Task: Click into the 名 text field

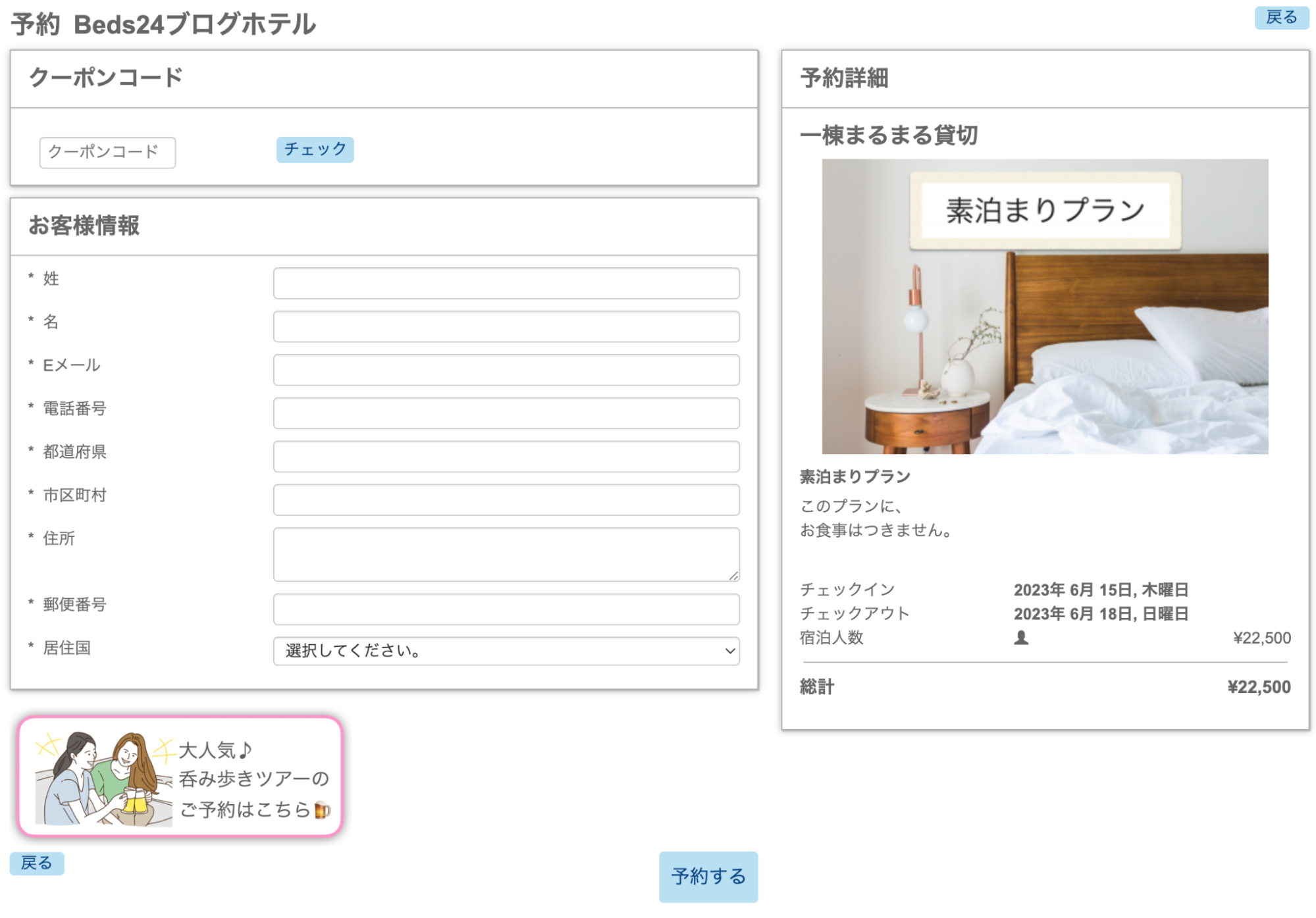Action: [506, 326]
